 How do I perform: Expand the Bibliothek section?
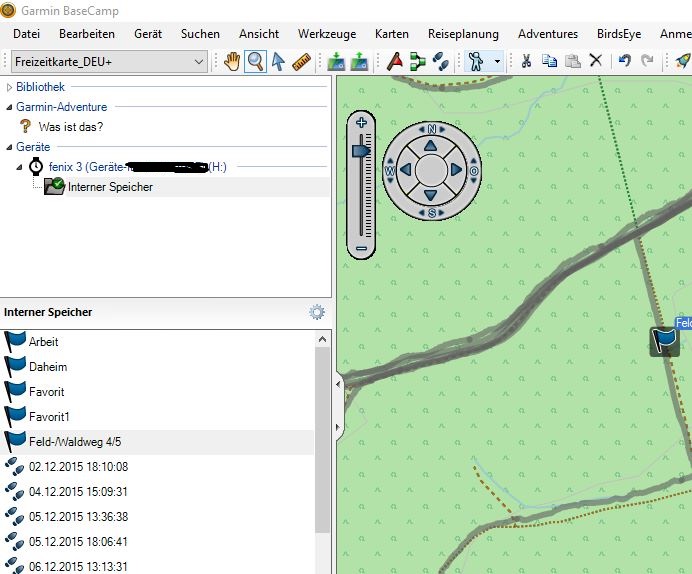click(9, 87)
